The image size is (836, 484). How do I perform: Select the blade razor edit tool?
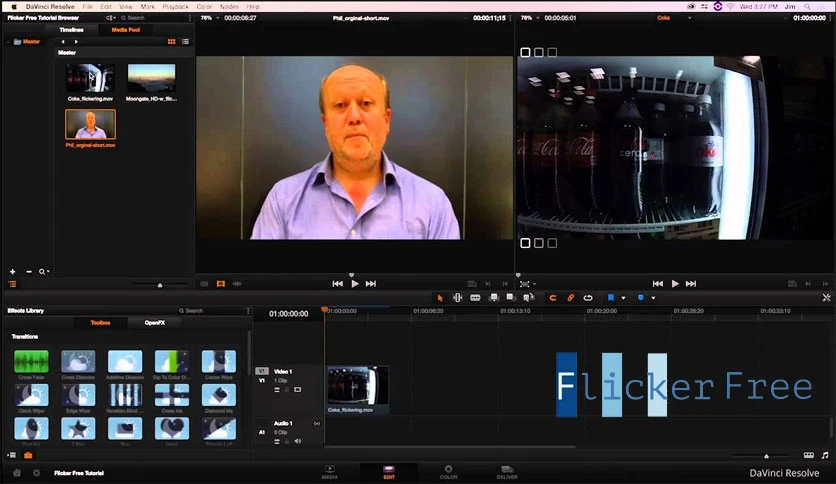click(475, 297)
